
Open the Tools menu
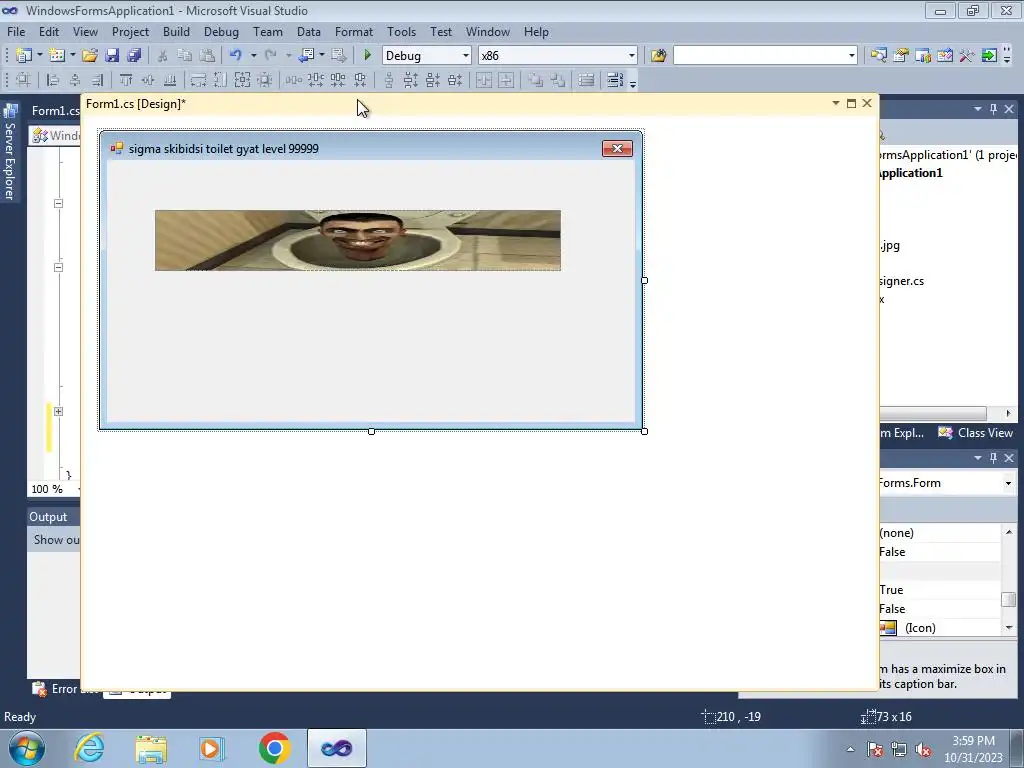coord(401,31)
